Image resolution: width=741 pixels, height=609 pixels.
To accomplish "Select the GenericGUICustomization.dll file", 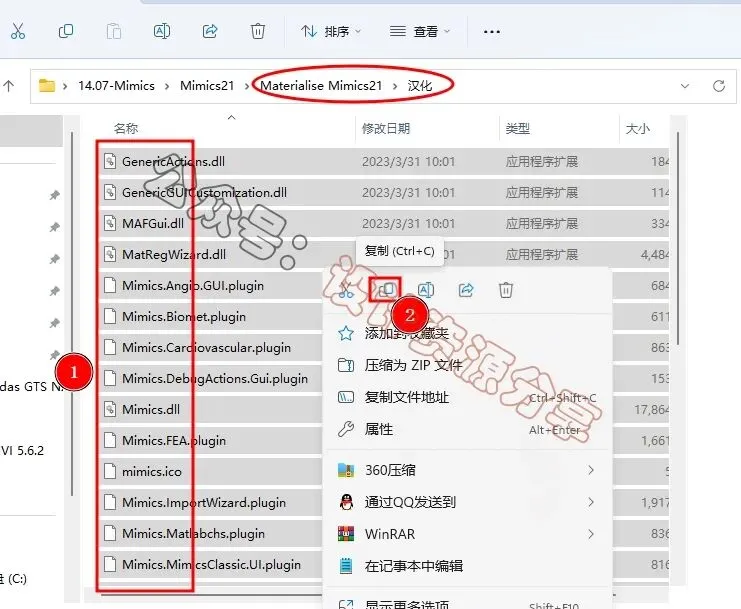I will click(385, 193).
